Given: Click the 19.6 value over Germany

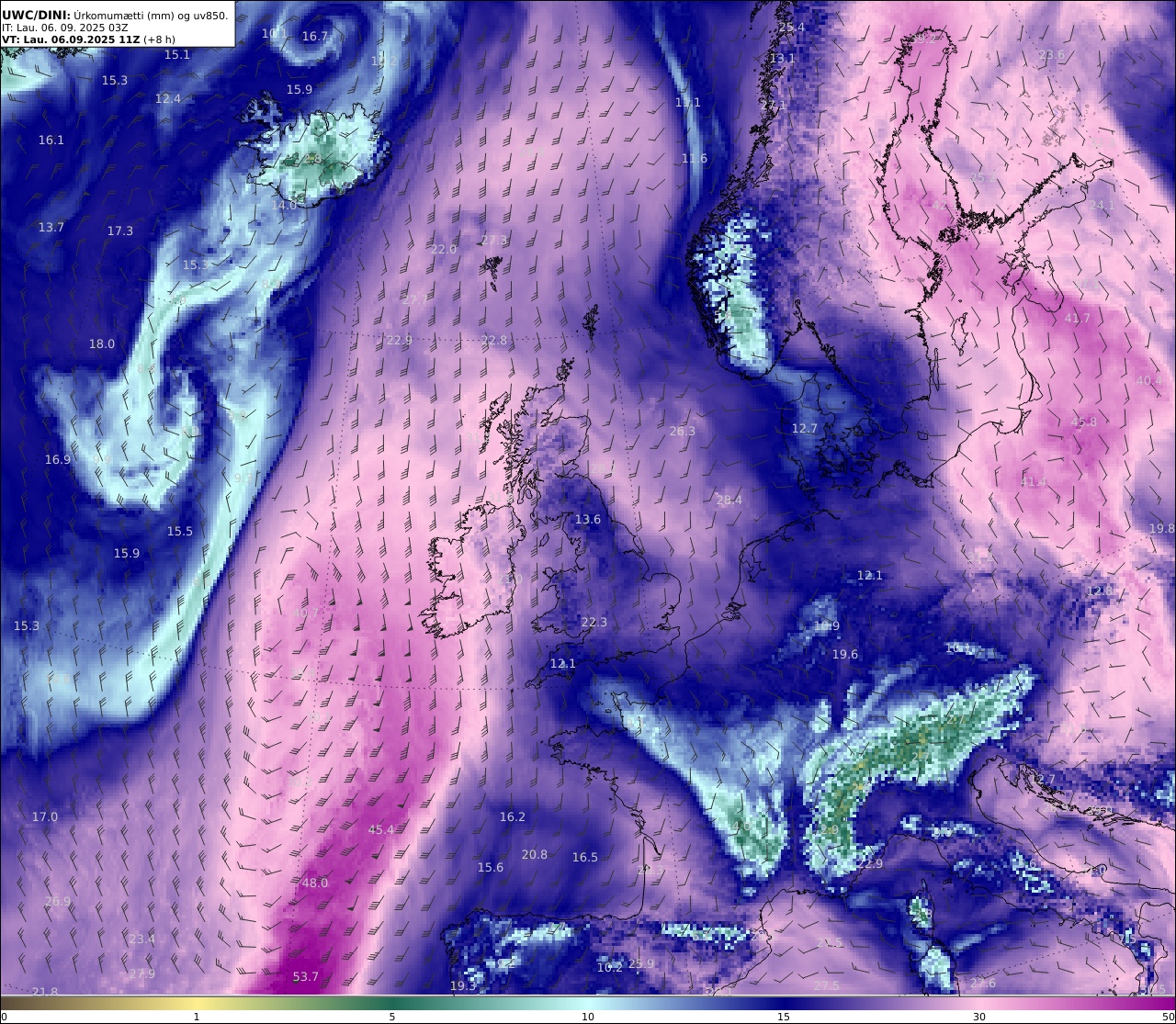Looking at the screenshot, I should pos(845,654).
